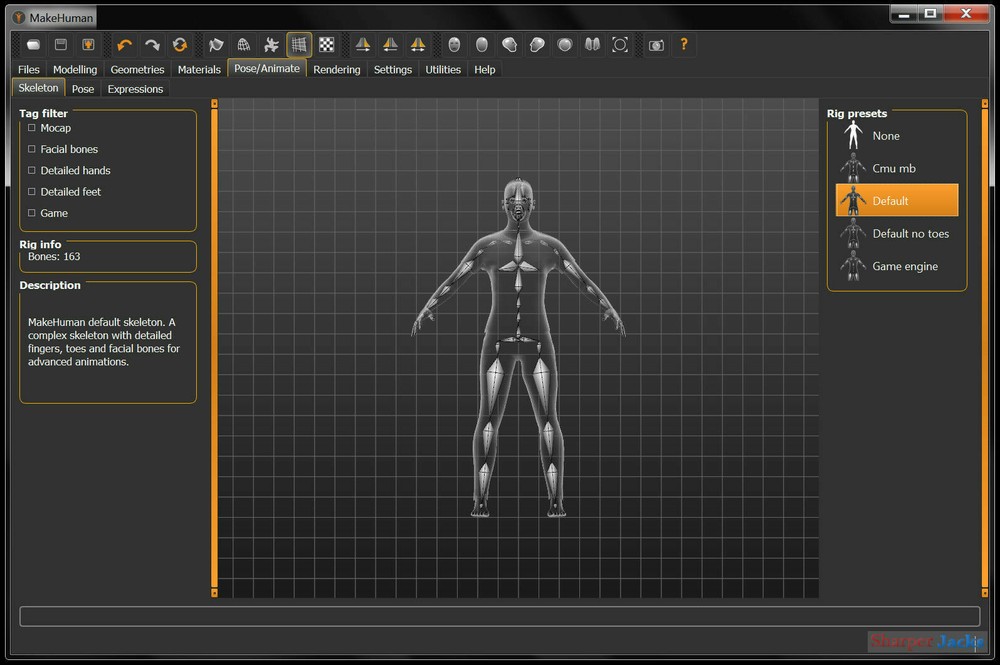
Task: Choose the Cmu mb rig preset
Action: click(x=897, y=168)
